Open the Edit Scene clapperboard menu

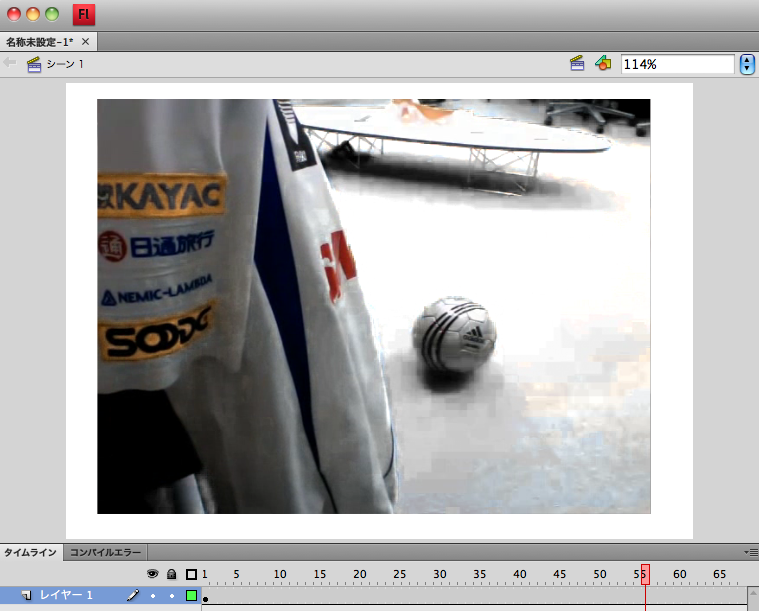tap(577, 63)
